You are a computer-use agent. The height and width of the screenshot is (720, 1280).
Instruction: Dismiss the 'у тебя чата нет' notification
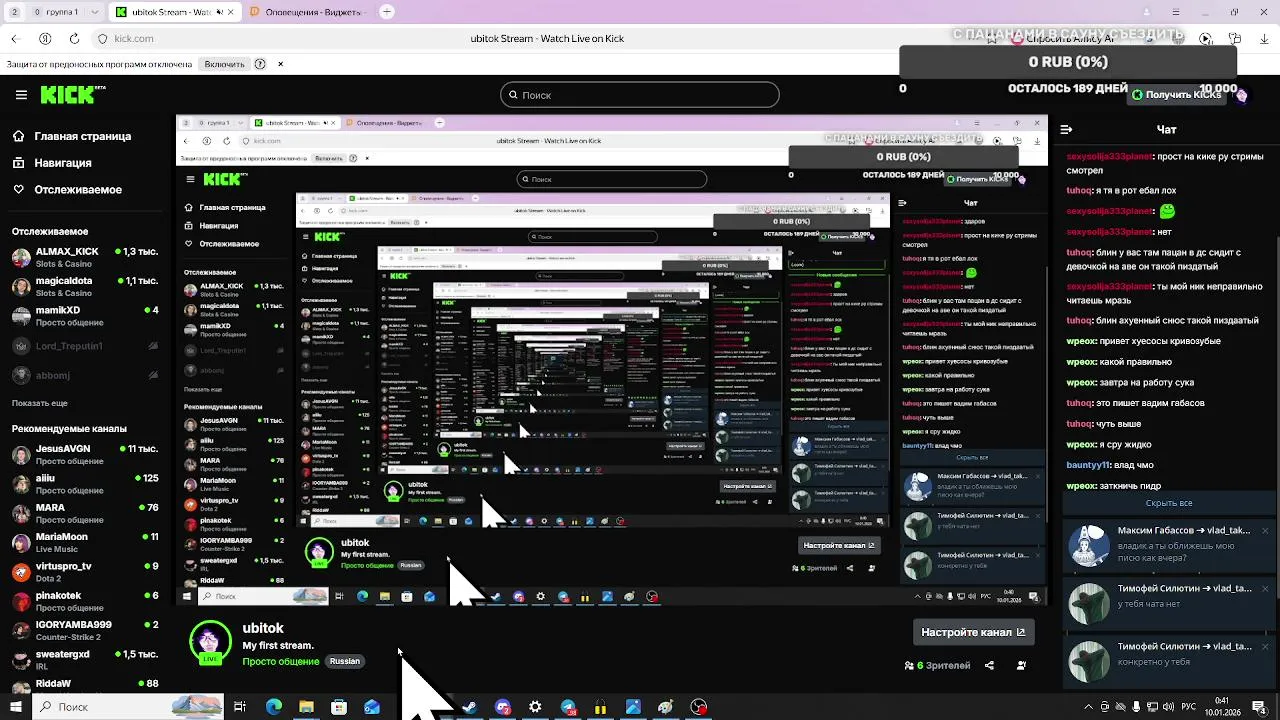[1265, 589]
